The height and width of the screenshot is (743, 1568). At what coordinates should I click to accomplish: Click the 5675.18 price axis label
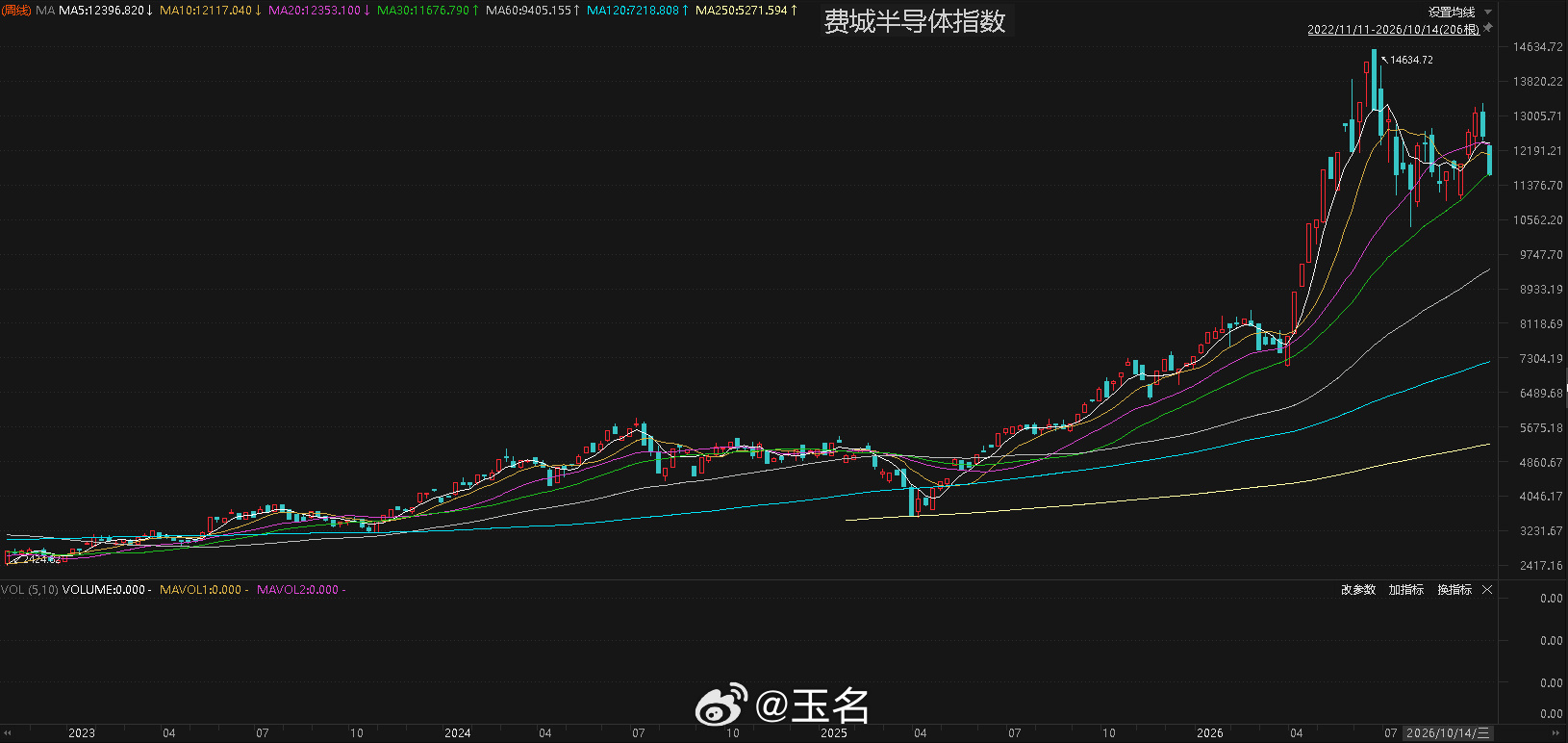coord(1541,428)
